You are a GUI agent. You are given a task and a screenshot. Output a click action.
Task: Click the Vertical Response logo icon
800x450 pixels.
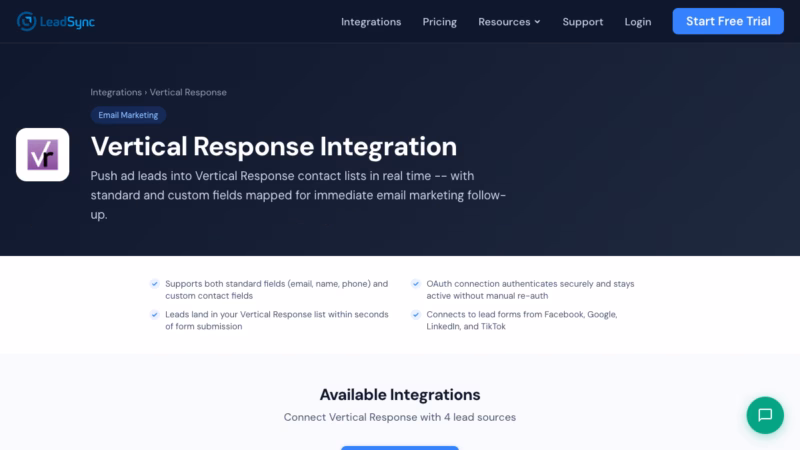pos(42,155)
